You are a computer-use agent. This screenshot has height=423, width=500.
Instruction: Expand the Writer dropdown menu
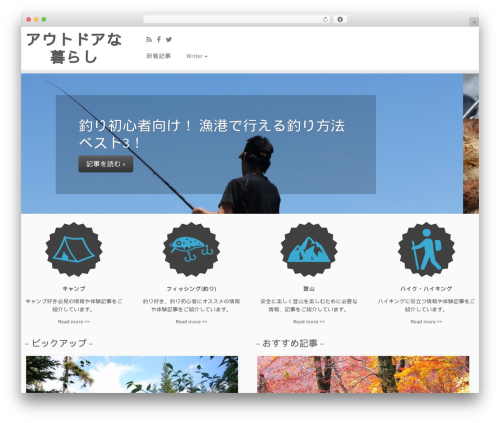(197, 56)
